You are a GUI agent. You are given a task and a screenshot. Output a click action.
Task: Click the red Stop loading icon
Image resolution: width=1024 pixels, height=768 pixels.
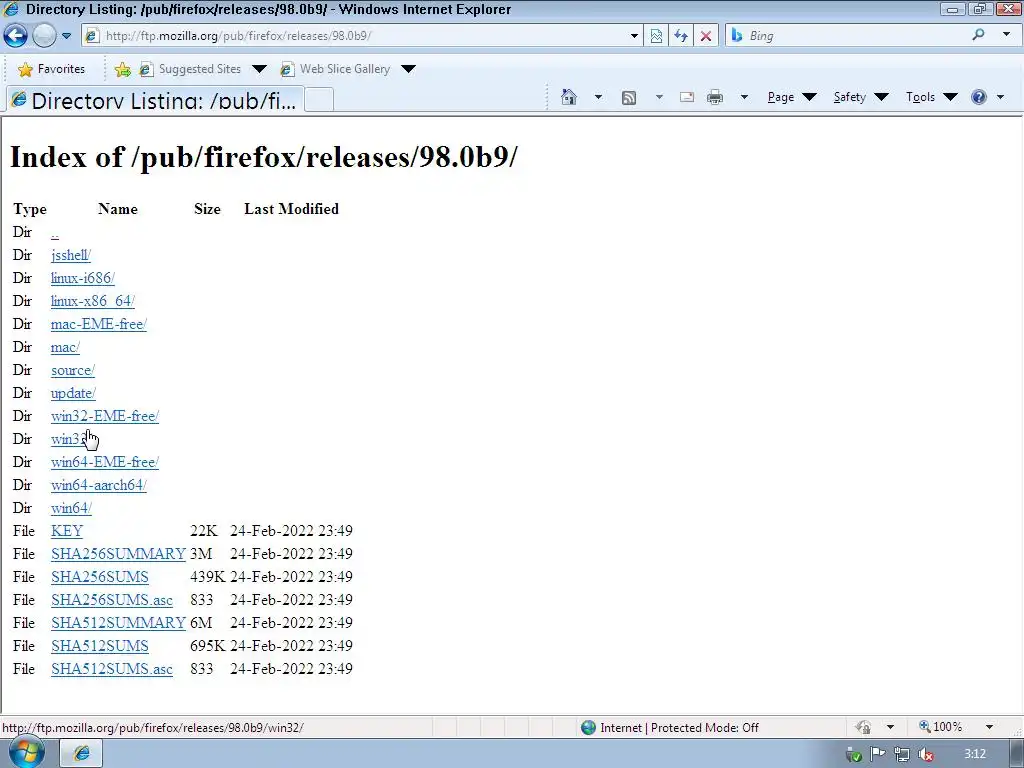pos(706,36)
